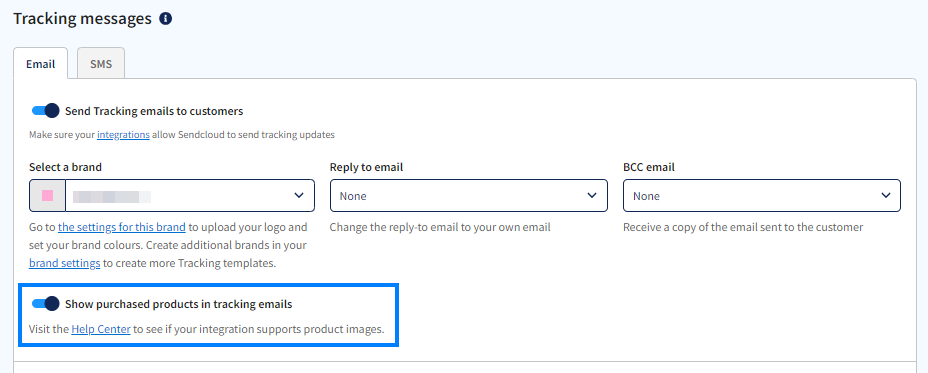Image resolution: width=928 pixels, height=373 pixels.
Task: Click the 'Select a brand' field label
Action: [65, 167]
